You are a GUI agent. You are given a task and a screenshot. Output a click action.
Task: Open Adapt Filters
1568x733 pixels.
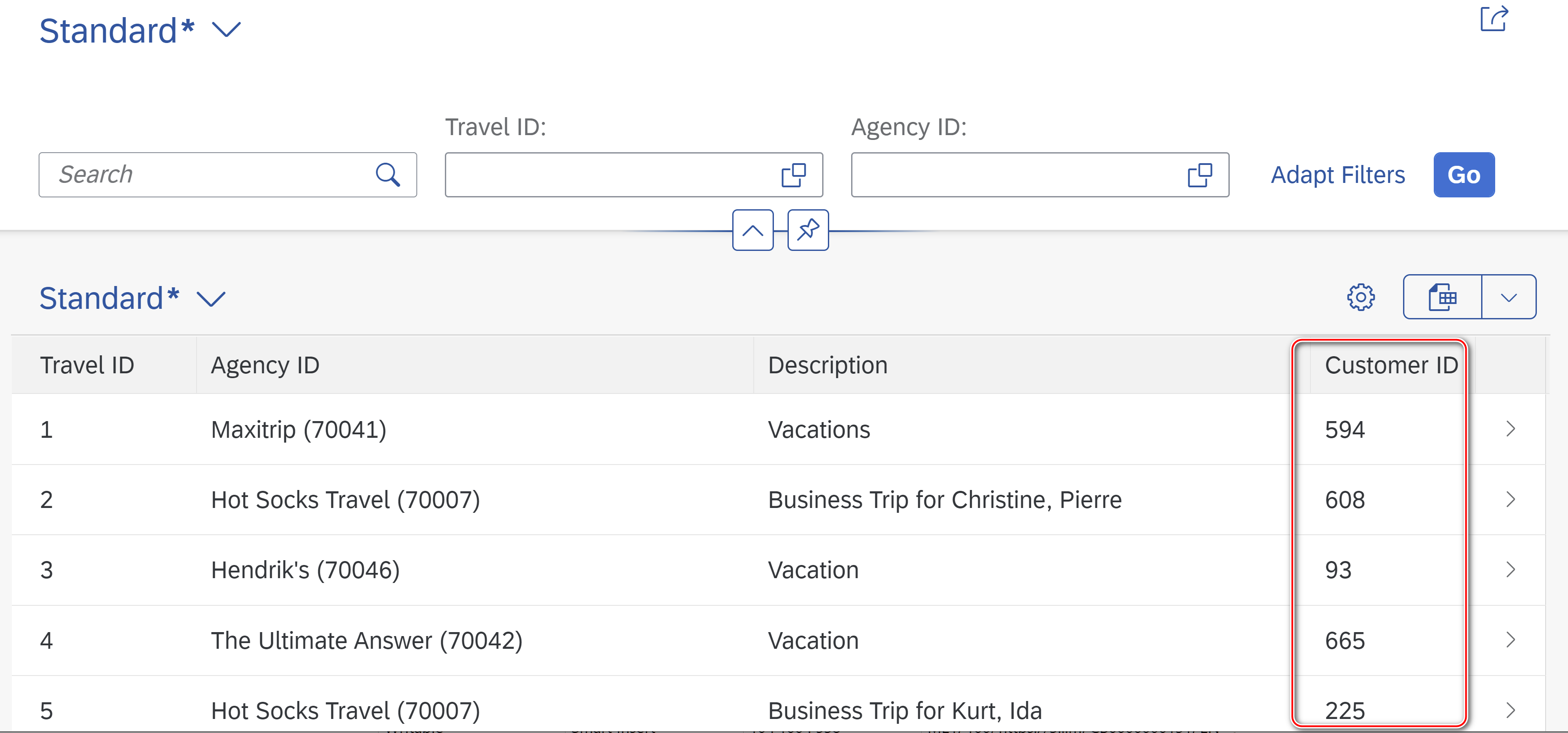tap(1337, 175)
